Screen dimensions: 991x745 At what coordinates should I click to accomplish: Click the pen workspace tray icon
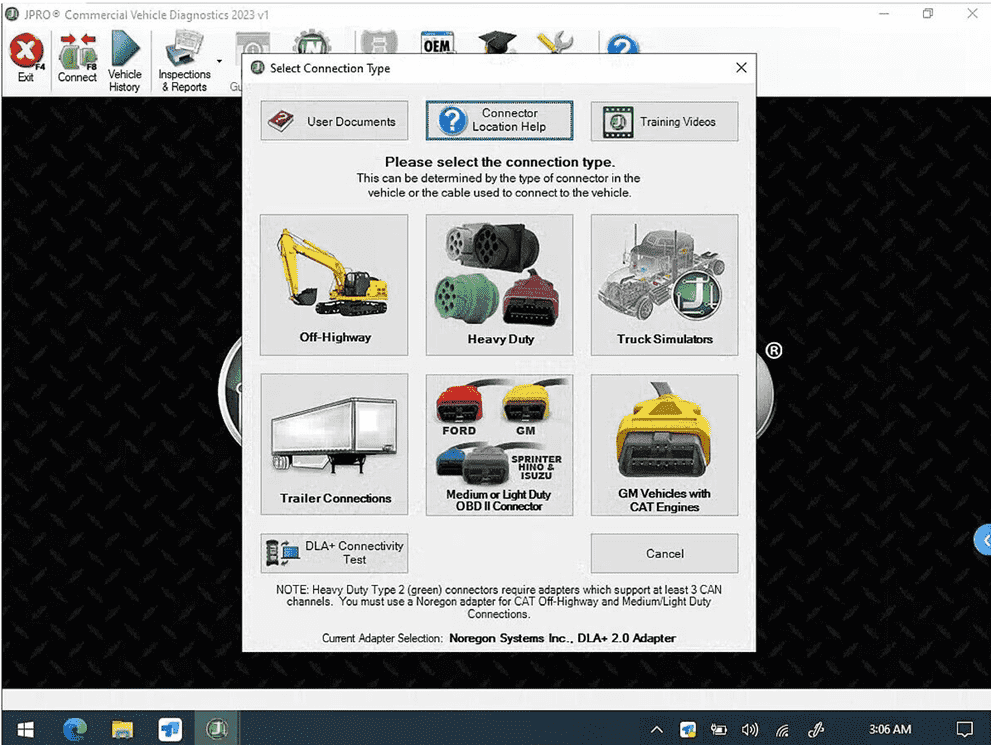815,730
